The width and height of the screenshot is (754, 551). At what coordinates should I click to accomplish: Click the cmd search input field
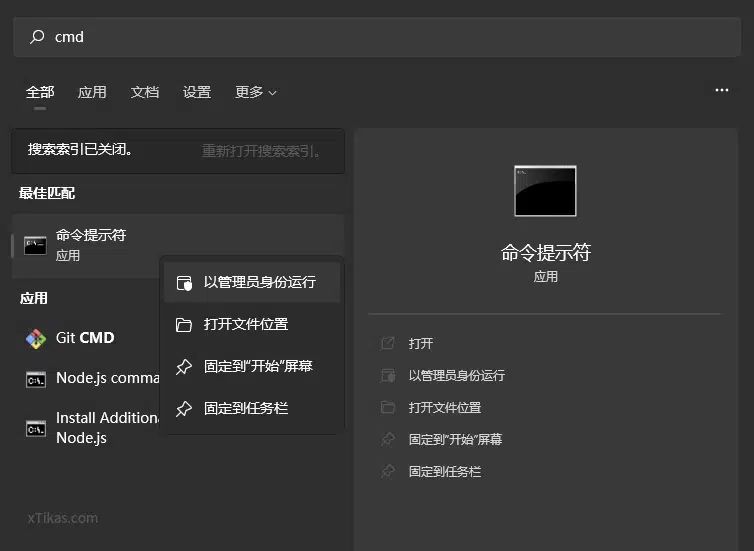(x=377, y=37)
